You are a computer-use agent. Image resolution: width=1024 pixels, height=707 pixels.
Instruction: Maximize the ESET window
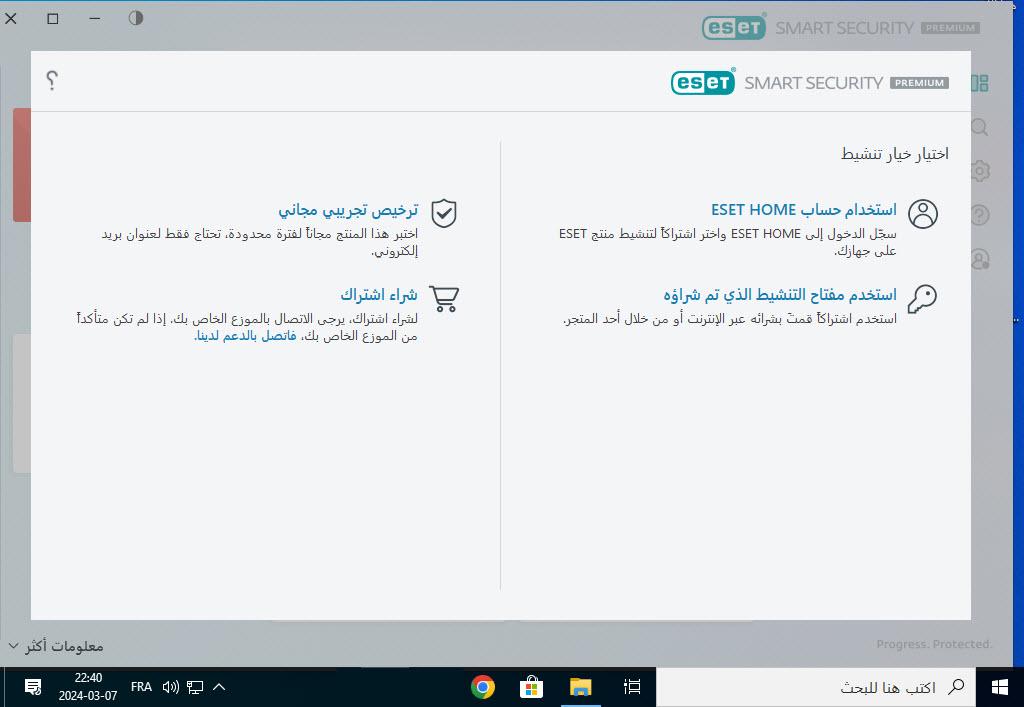tap(53, 18)
